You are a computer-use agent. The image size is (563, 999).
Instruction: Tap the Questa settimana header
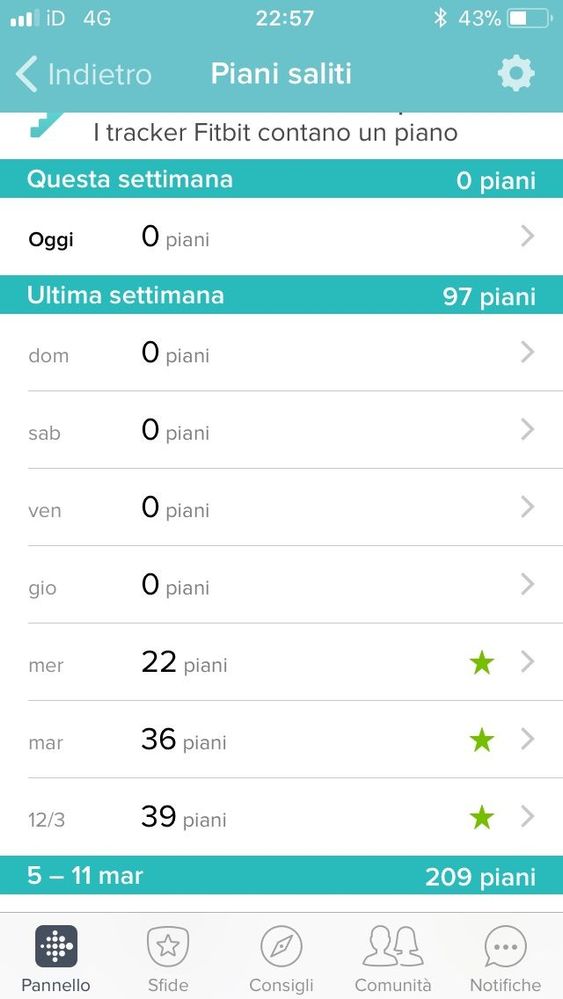[x=282, y=179]
